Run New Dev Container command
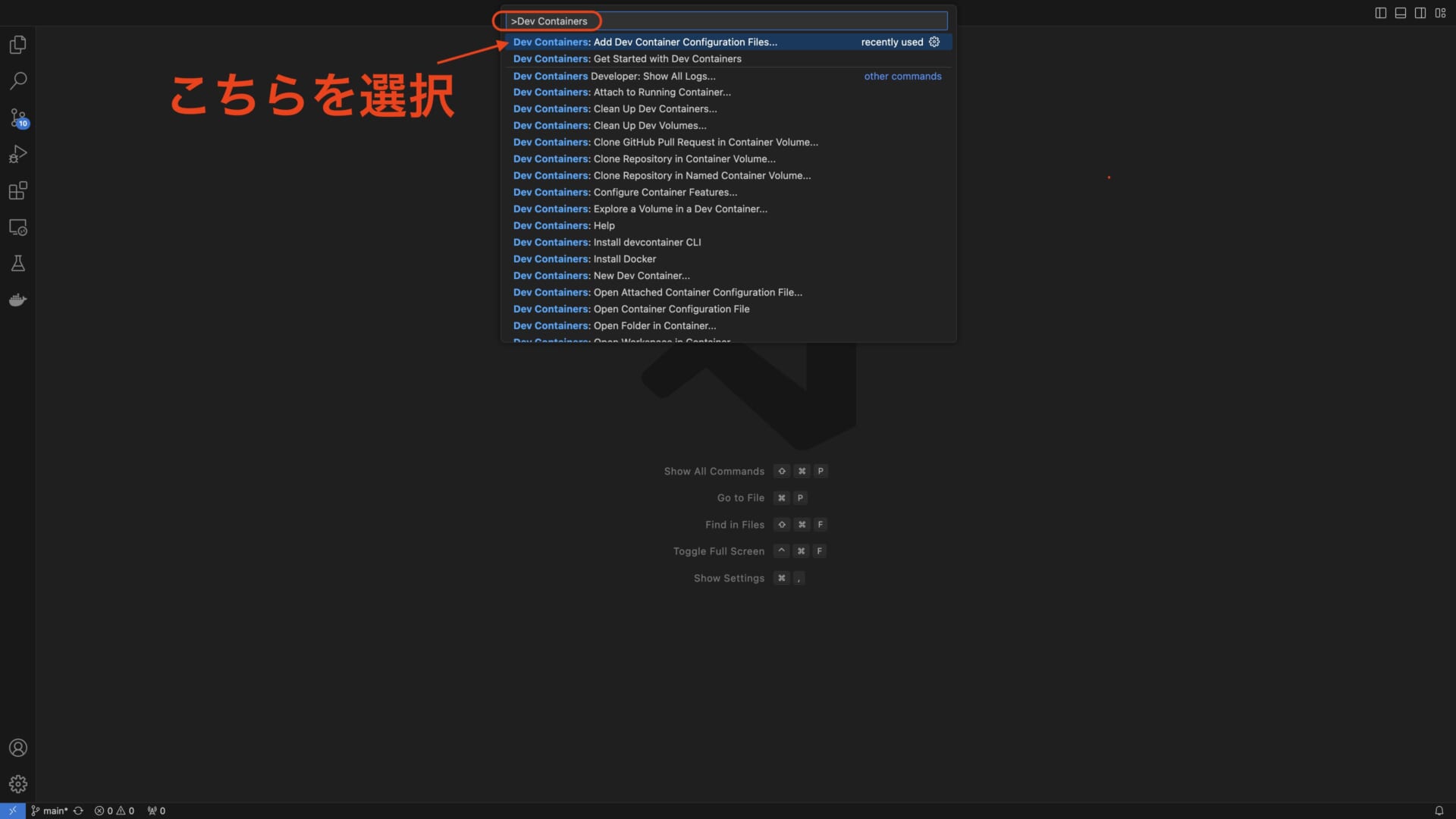This screenshot has height=819, width=1456. point(728,276)
